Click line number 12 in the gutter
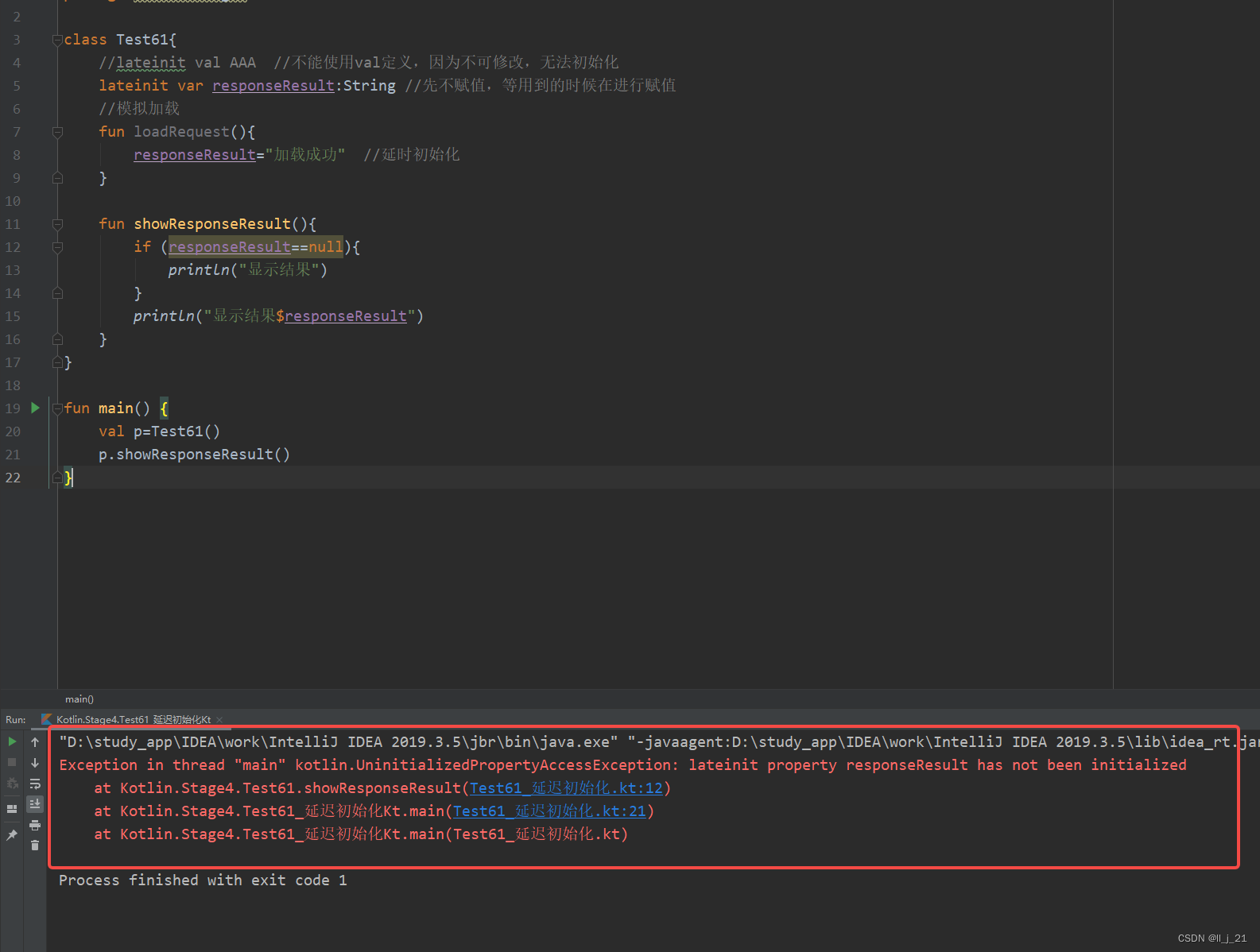 click(13, 247)
